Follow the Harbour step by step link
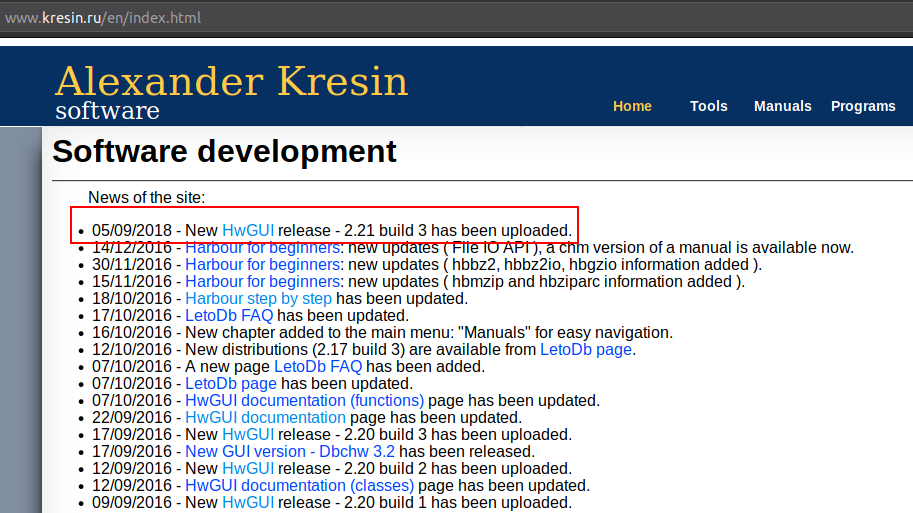Image resolution: width=913 pixels, height=513 pixels. (259, 298)
